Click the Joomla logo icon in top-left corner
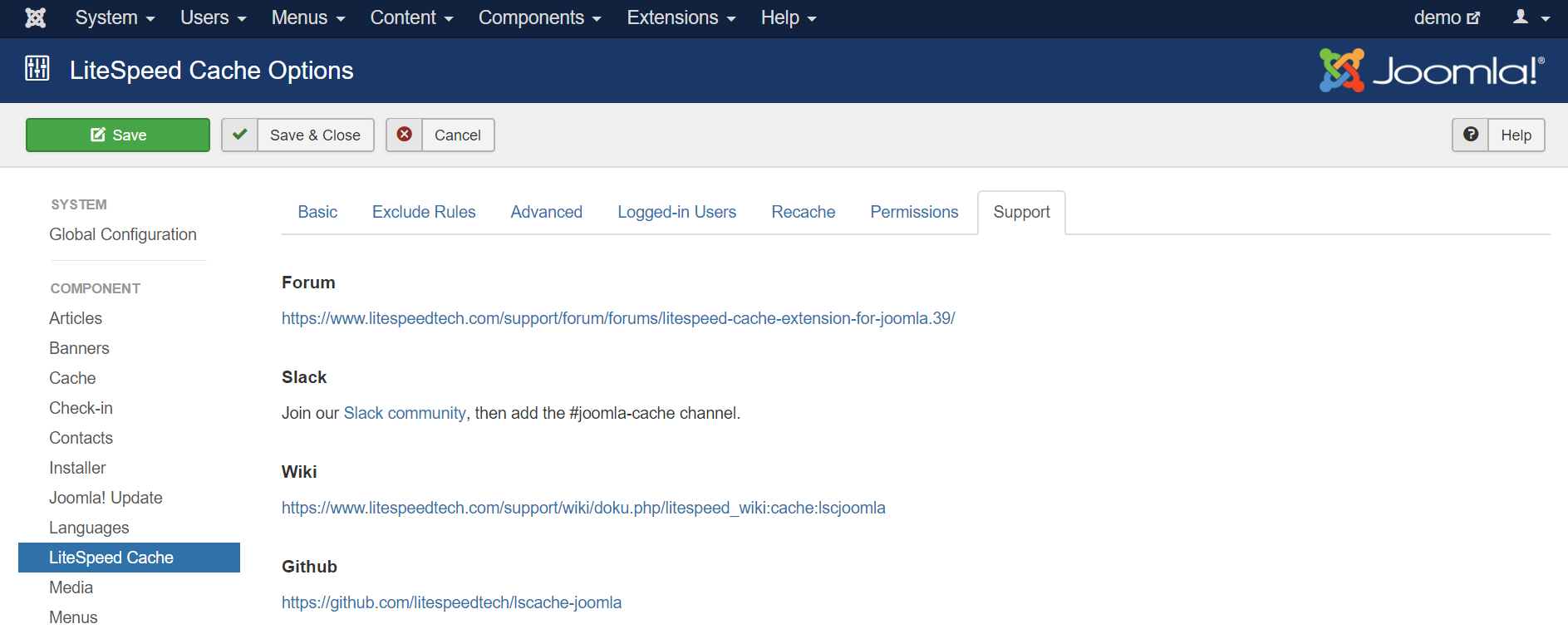 [x=36, y=17]
